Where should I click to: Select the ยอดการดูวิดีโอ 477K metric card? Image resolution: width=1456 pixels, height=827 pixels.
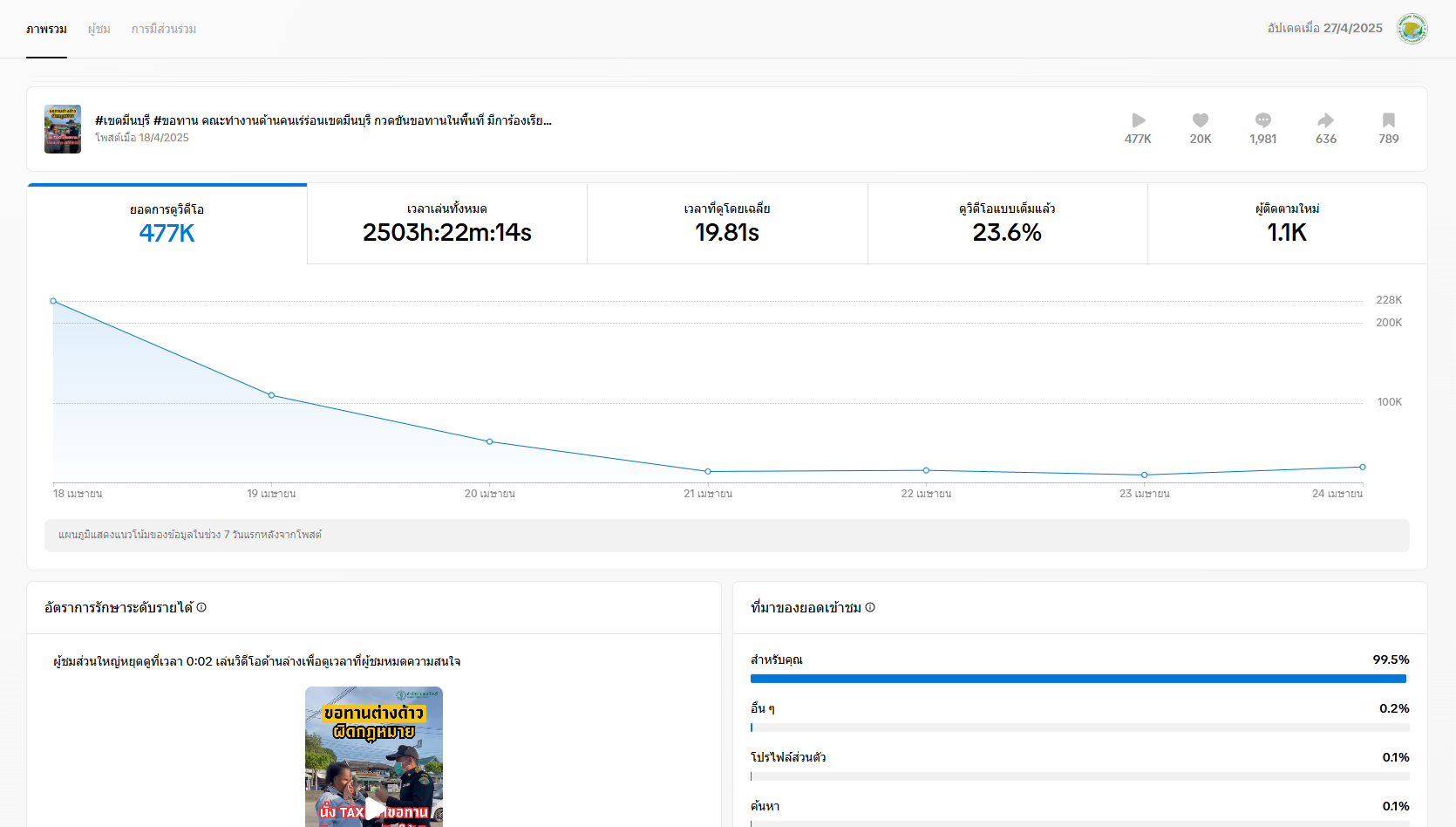[167, 223]
